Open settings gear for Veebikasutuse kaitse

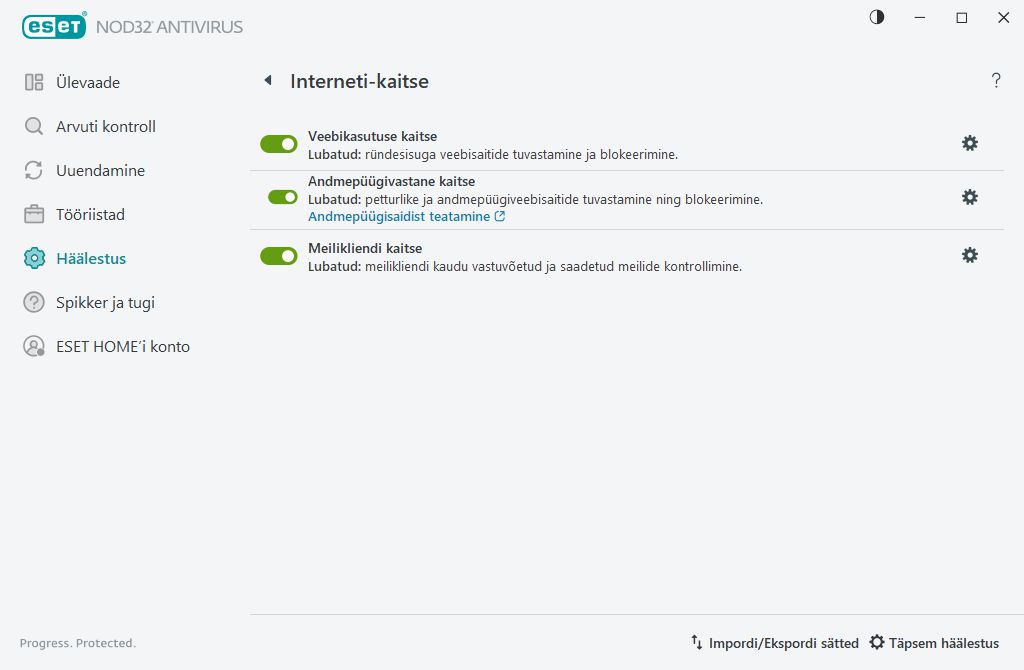[969, 143]
